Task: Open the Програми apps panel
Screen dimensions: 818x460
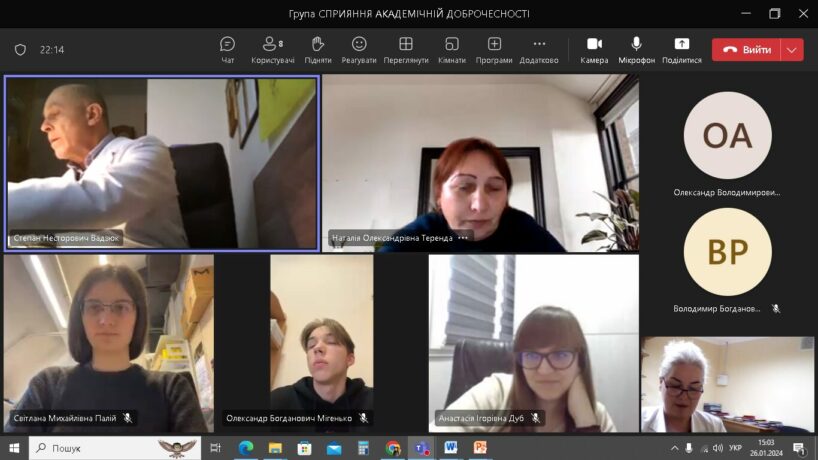Action: (494, 49)
